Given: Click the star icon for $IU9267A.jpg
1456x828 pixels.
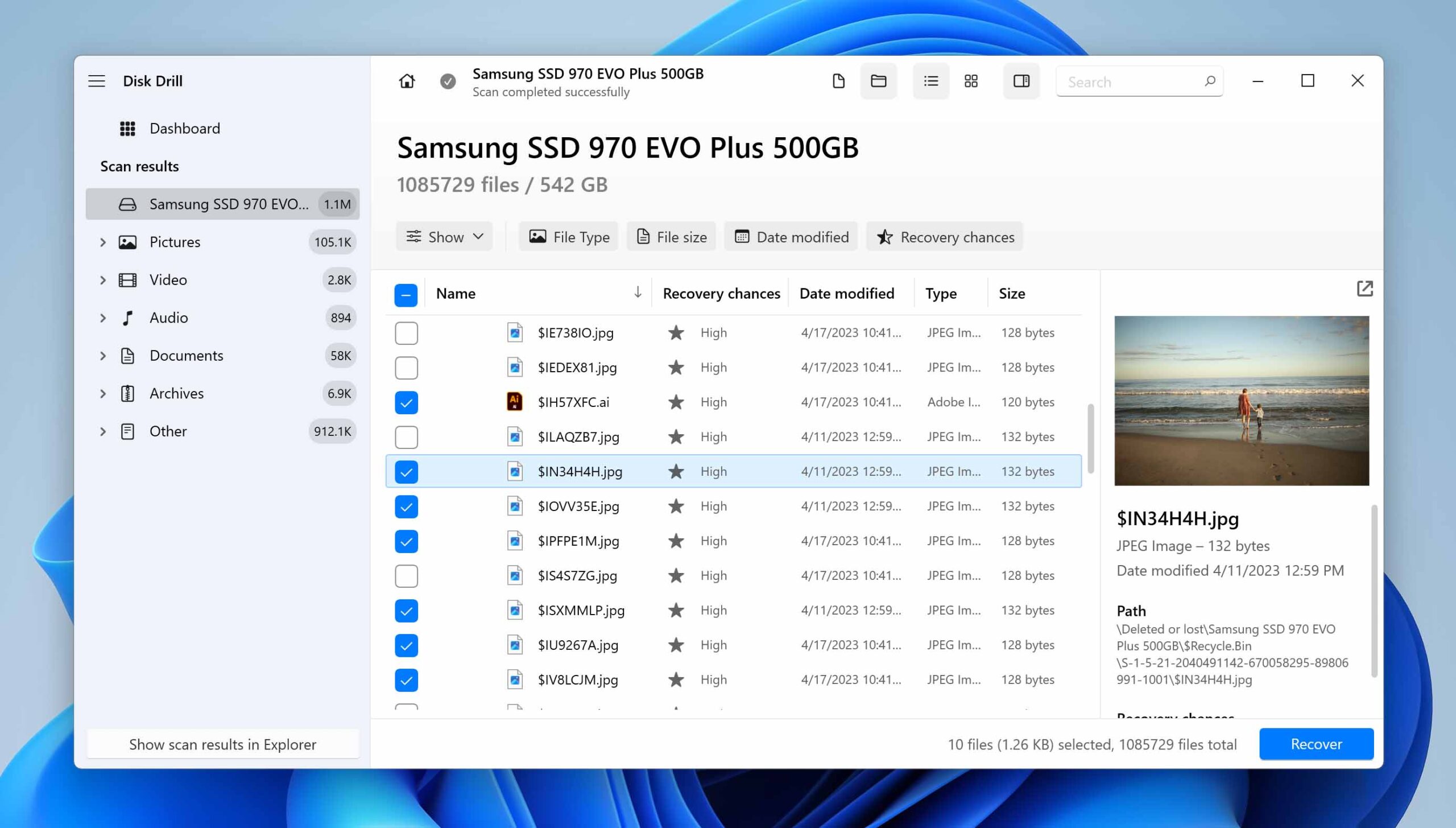Looking at the screenshot, I should coord(676,645).
